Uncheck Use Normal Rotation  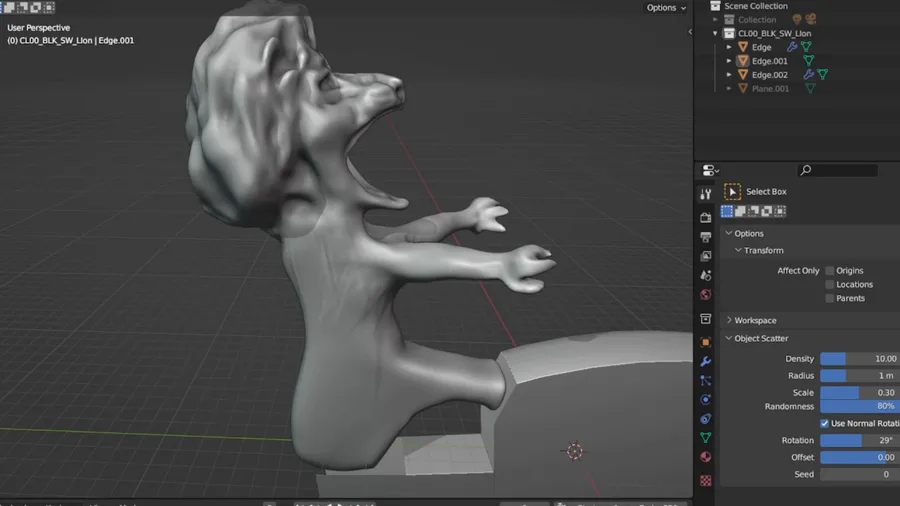[824, 423]
